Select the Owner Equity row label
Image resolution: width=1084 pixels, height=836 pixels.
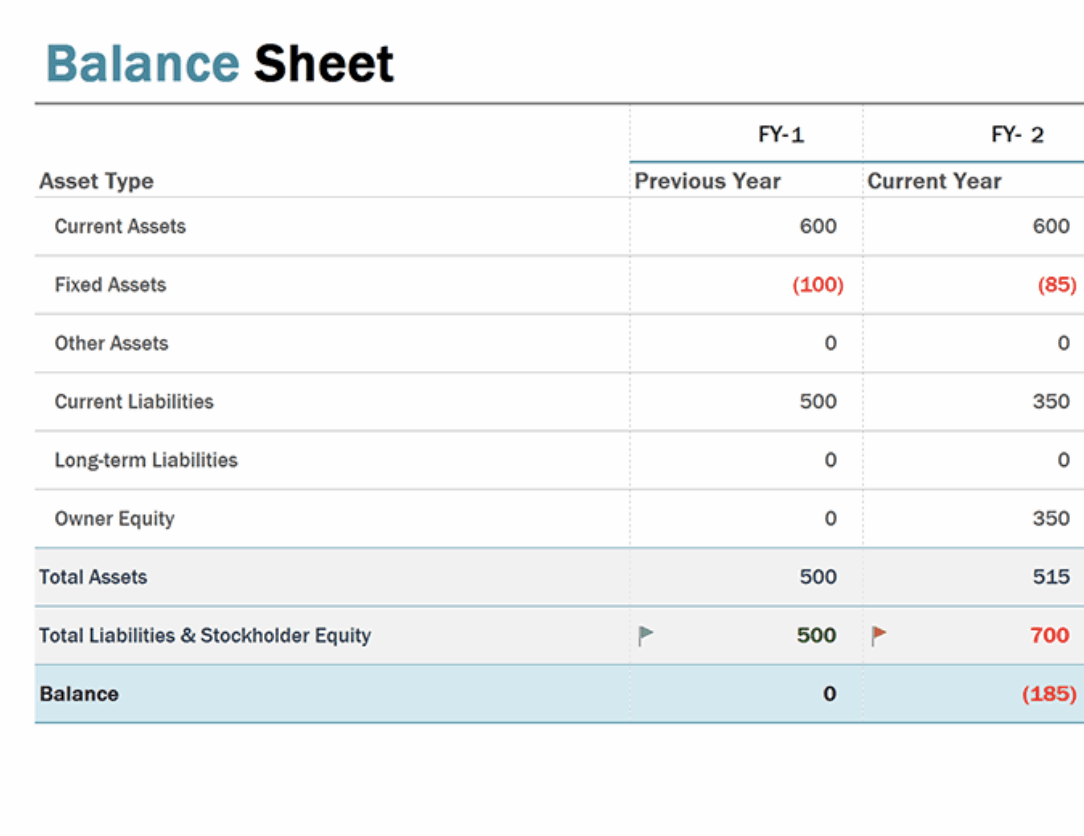tap(115, 519)
